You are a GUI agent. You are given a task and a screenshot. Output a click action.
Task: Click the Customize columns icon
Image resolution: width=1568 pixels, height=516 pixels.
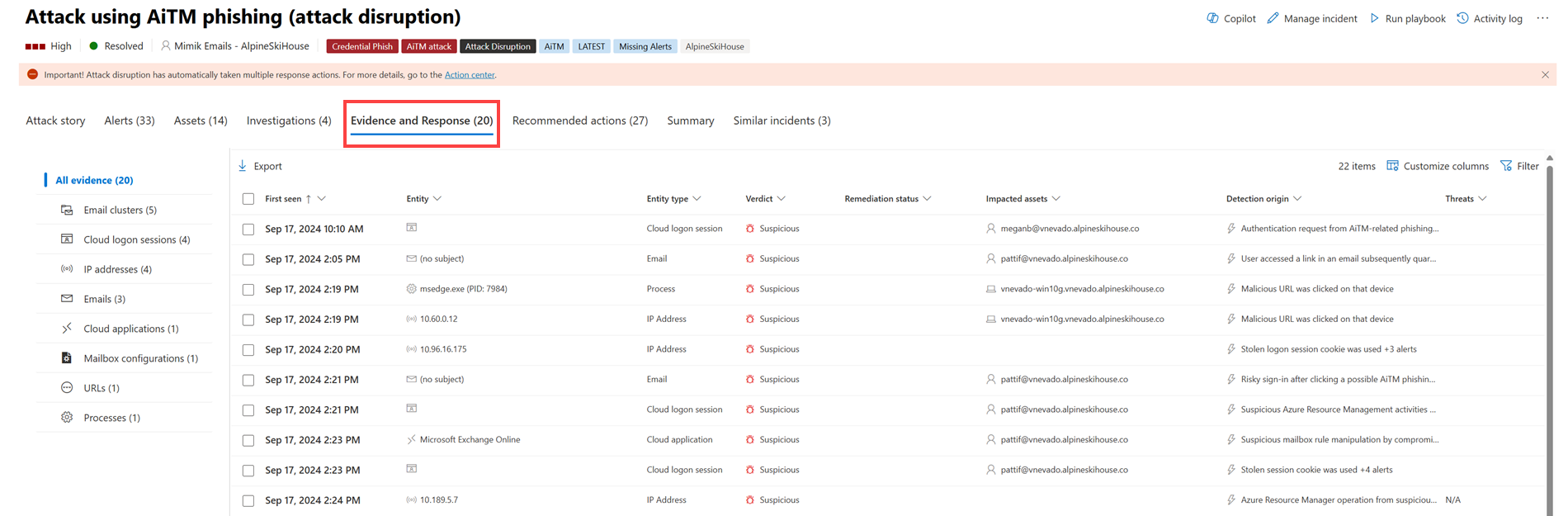coord(1392,166)
